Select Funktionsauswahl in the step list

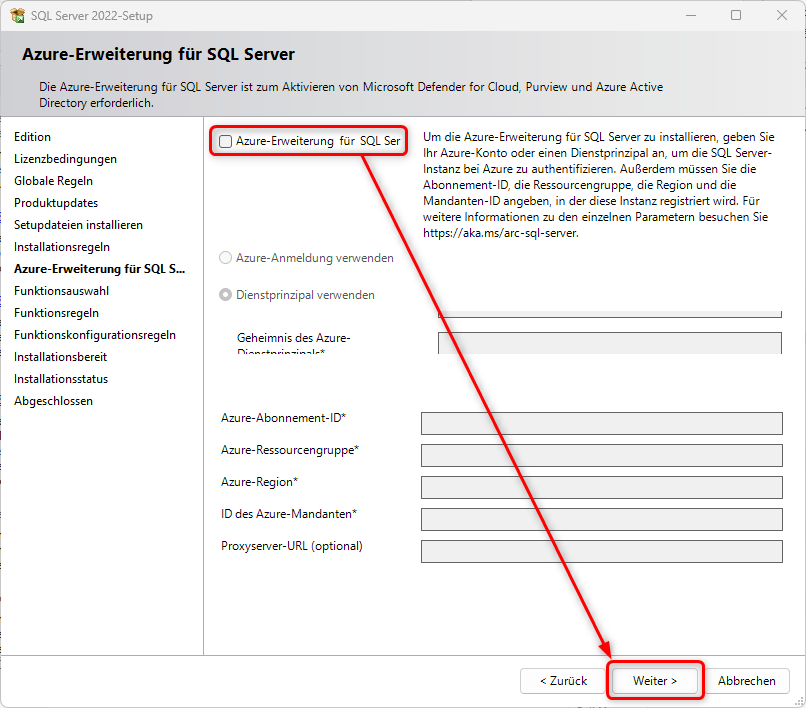[x=61, y=291]
